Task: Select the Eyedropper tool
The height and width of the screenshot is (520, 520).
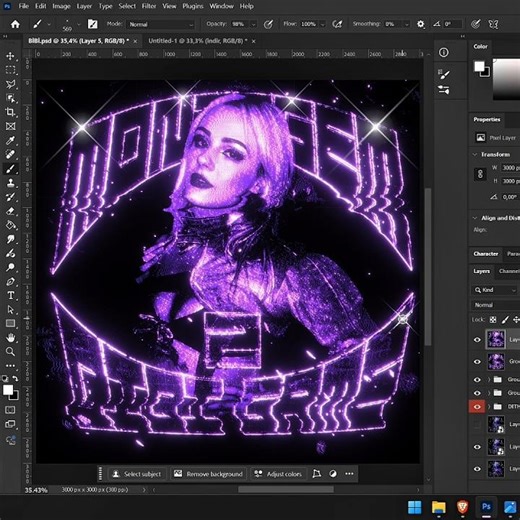Action: [x=10, y=140]
